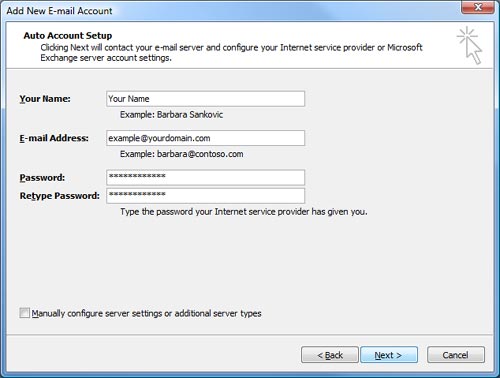
Task: Click the 'Retype Password:' label
Action: pyautogui.click(x=60, y=196)
